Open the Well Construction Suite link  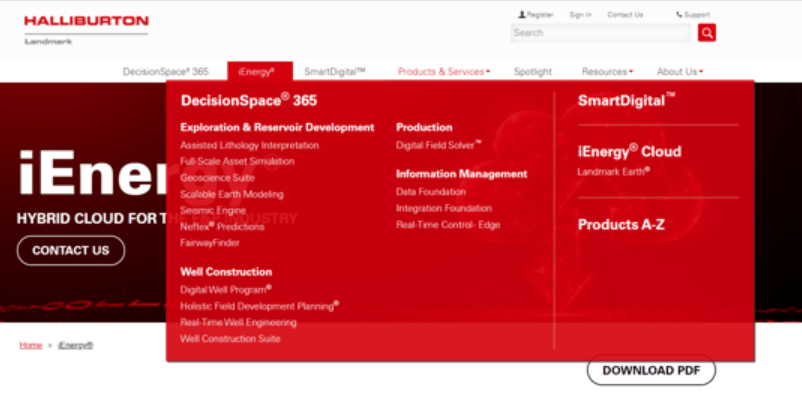(230, 339)
